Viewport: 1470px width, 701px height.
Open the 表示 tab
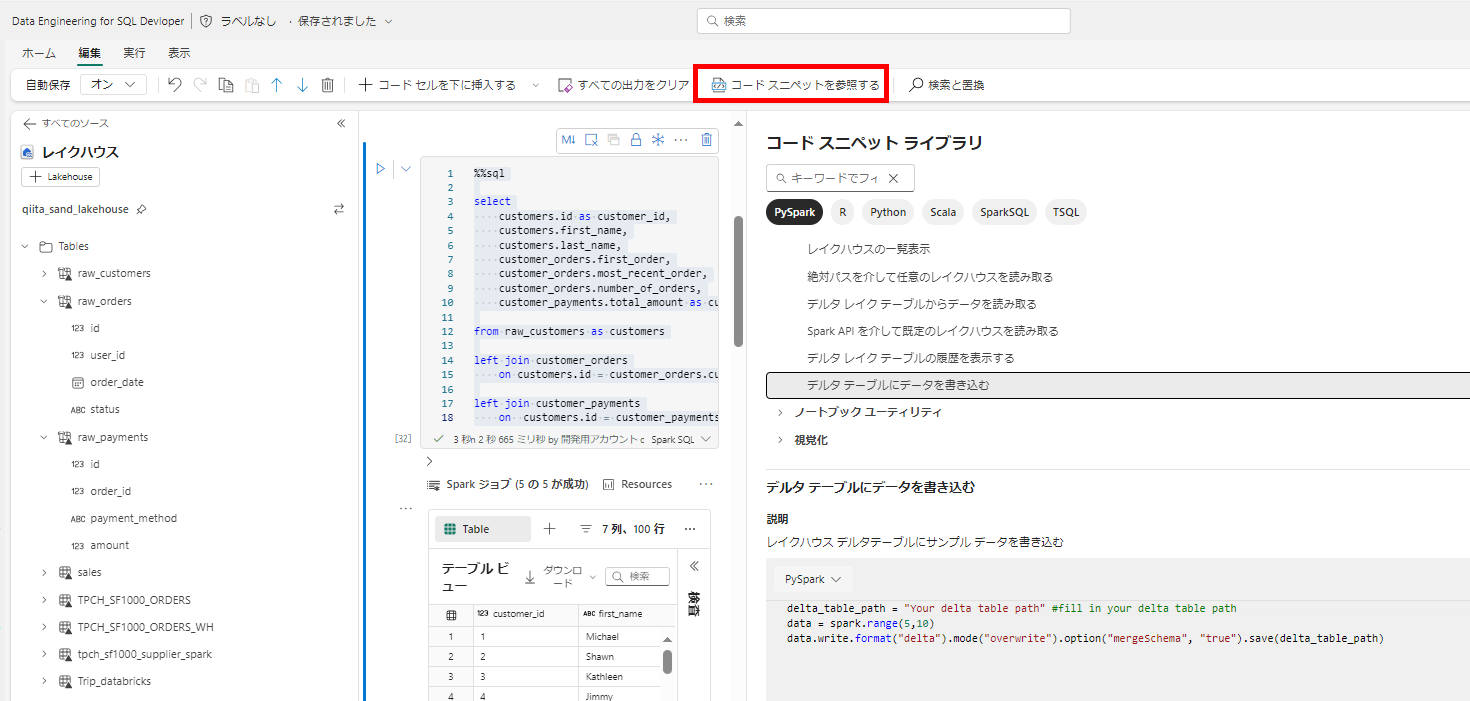point(179,53)
